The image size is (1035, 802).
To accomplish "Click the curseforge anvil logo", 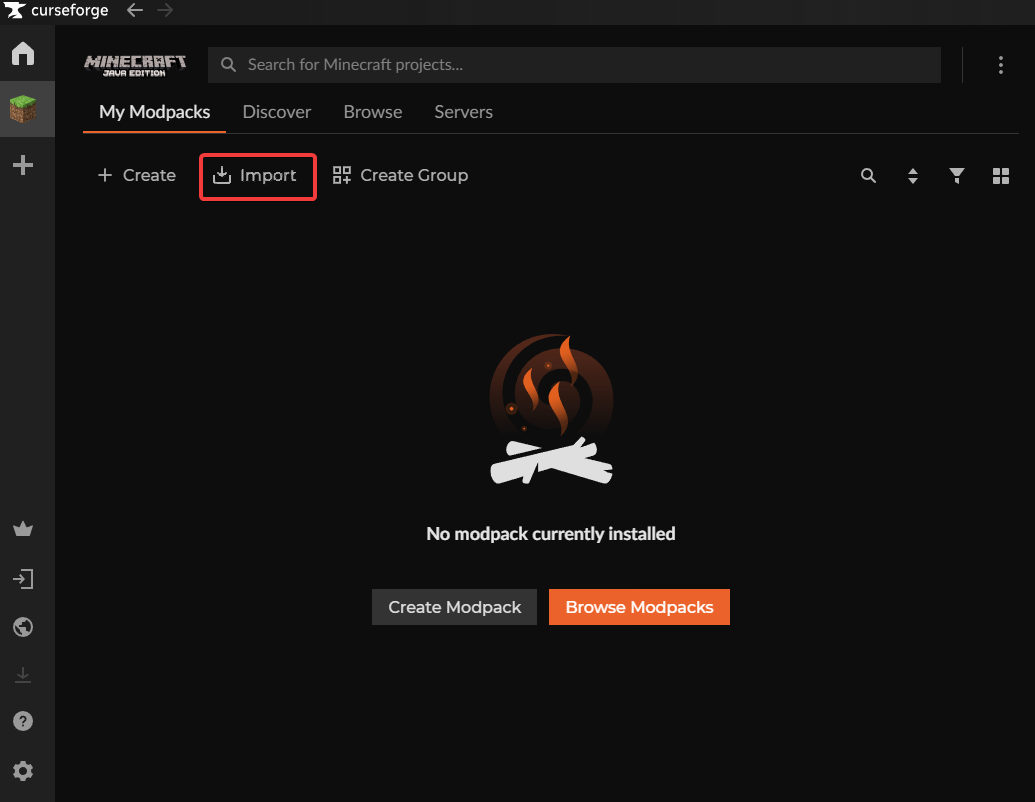I will 15,11.
